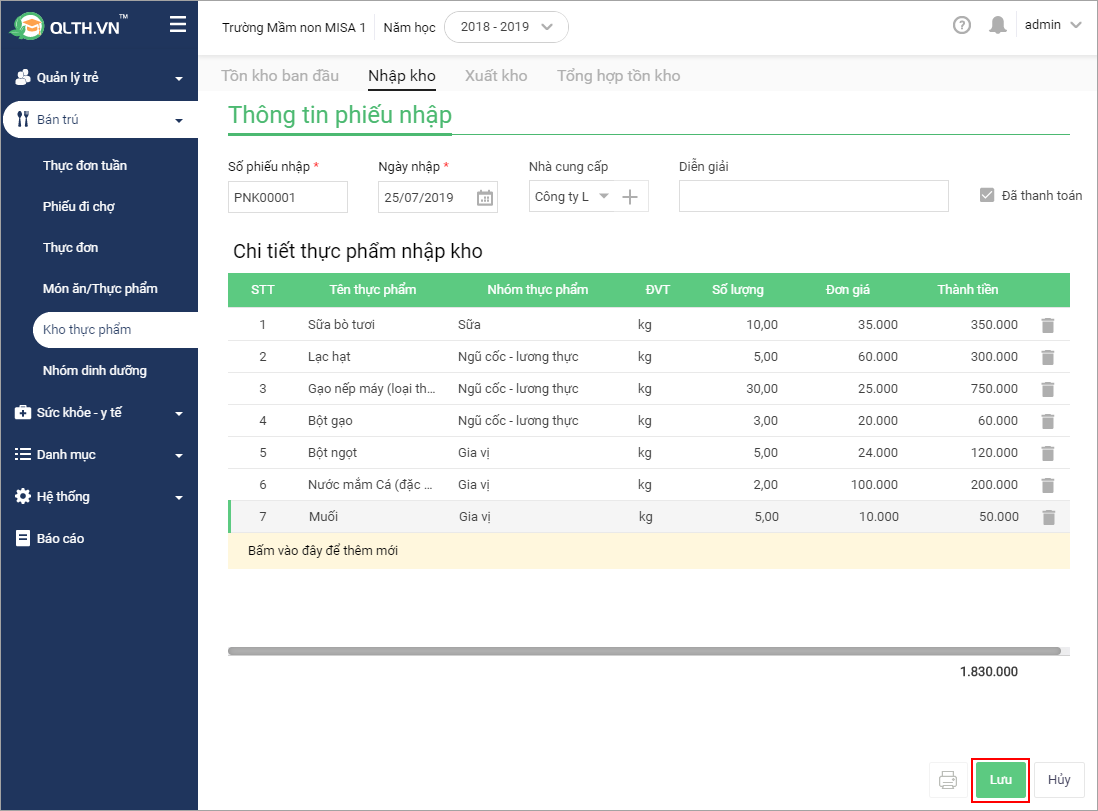
Task: Delete the Sữa bò tươi row
Action: (x=1048, y=325)
